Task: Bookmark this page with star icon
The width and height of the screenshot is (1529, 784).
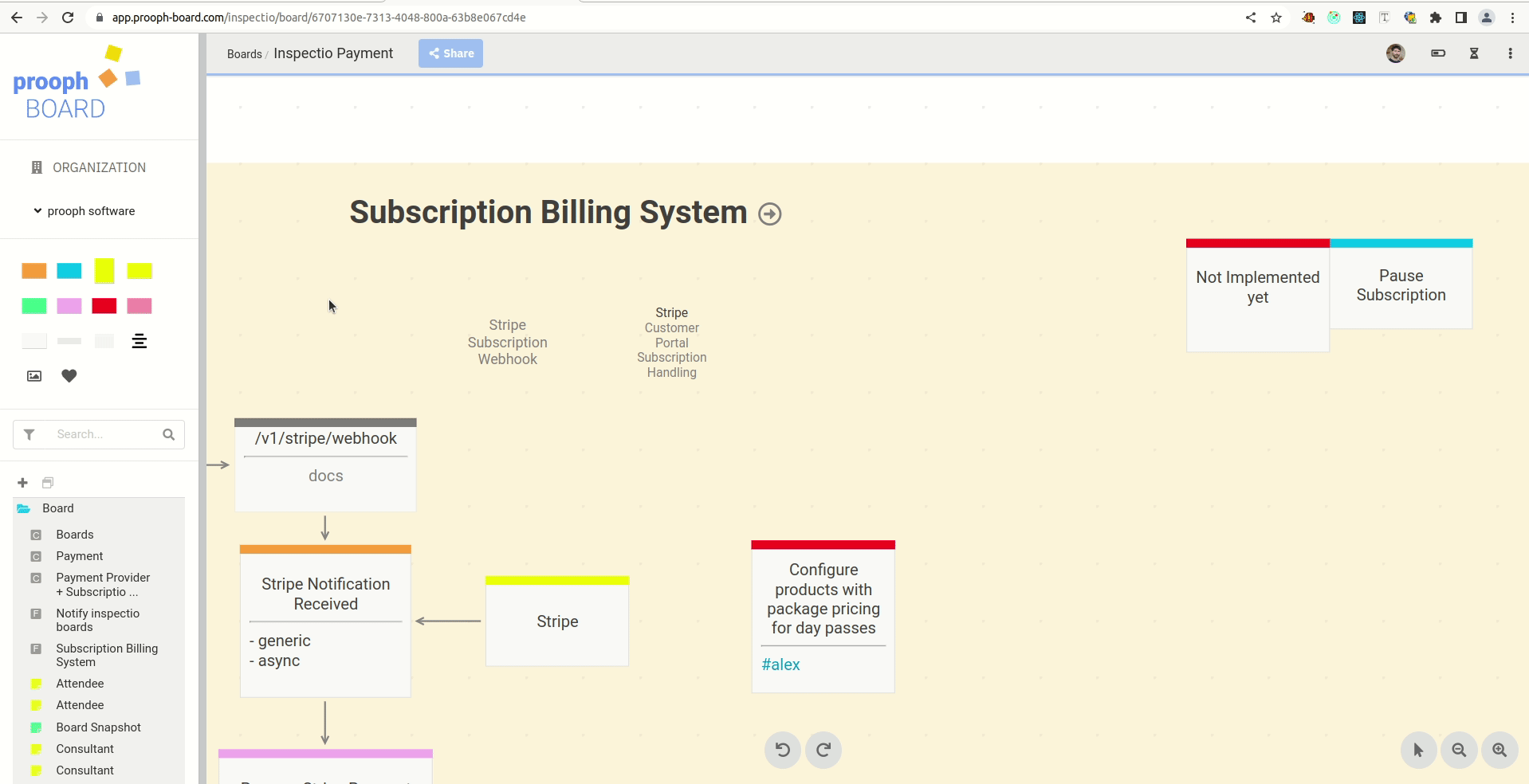Action: (x=1276, y=18)
